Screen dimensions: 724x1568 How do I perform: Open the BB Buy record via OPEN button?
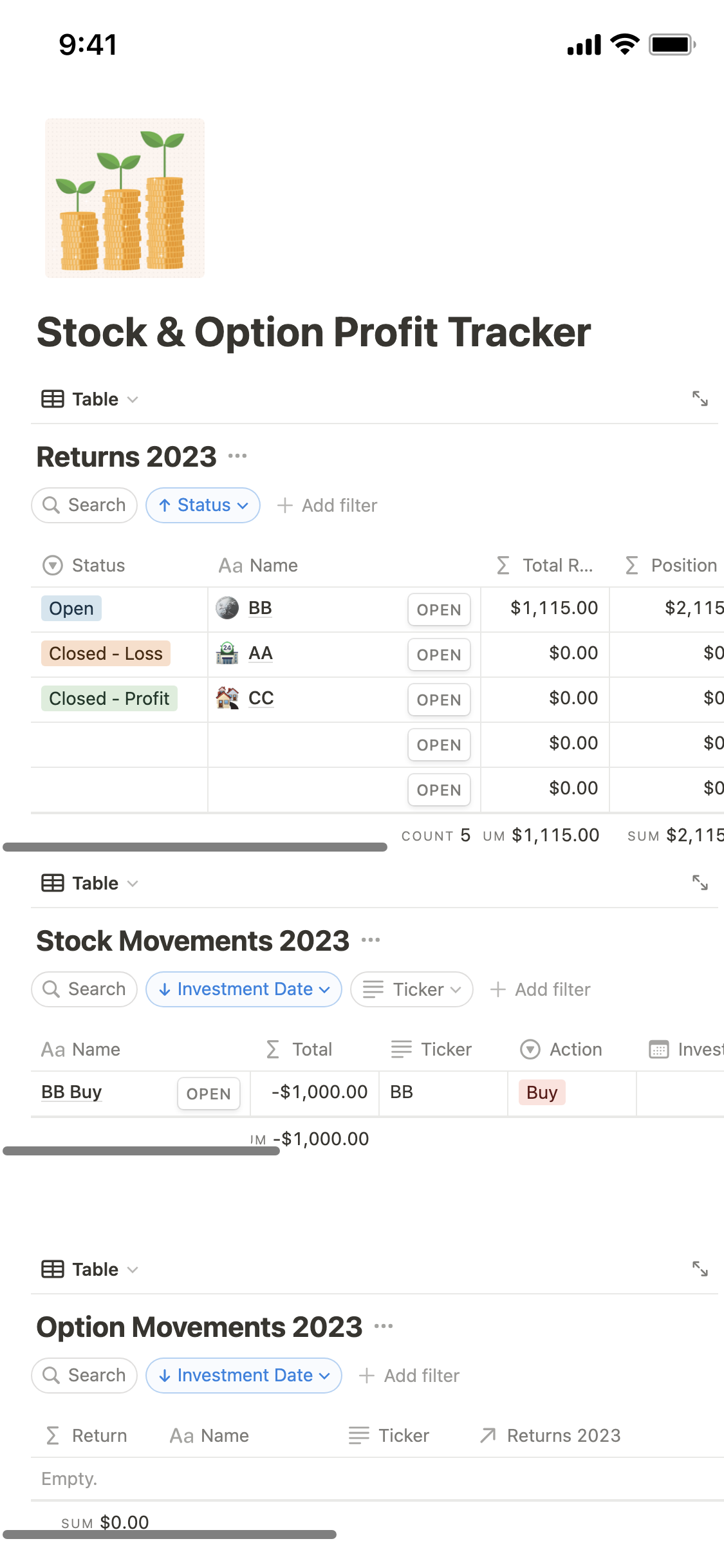pyautogui.click(x=209, y=1093)
